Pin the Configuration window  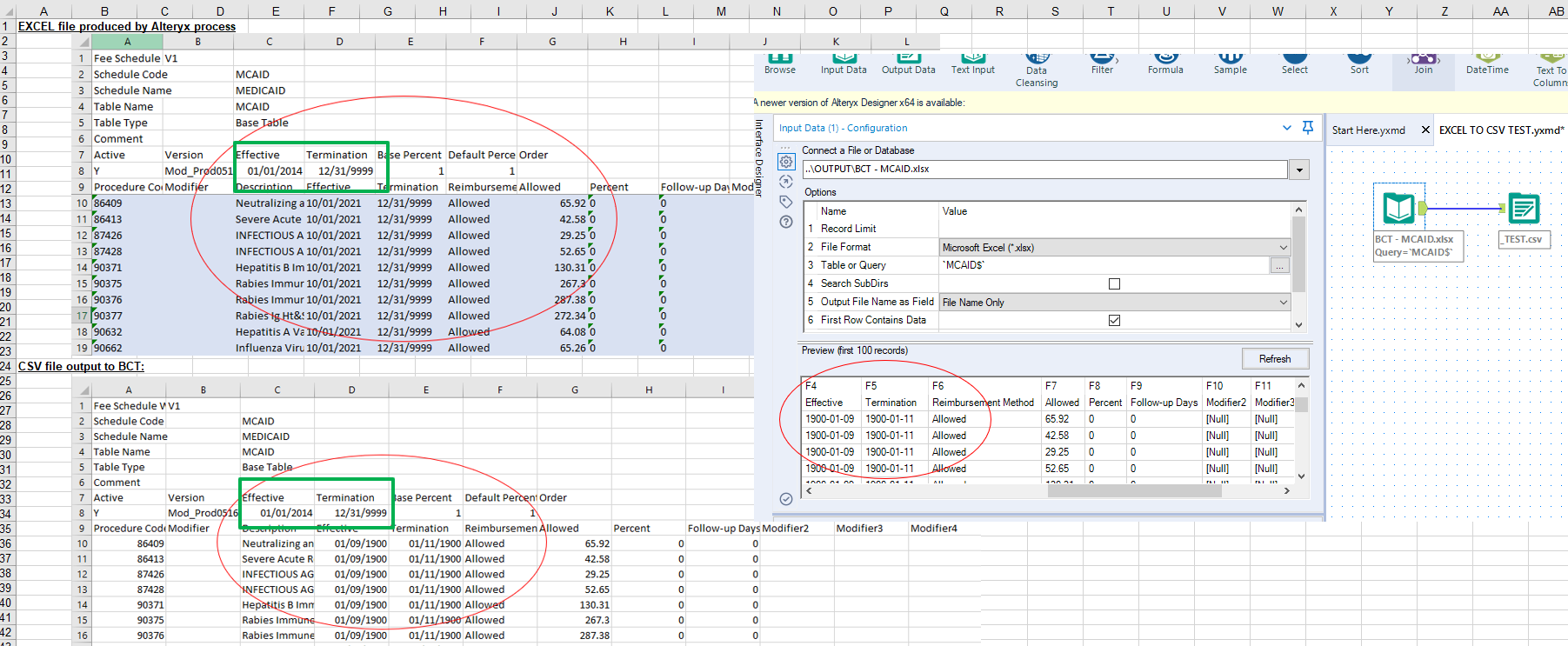[x=1307, y=128]
